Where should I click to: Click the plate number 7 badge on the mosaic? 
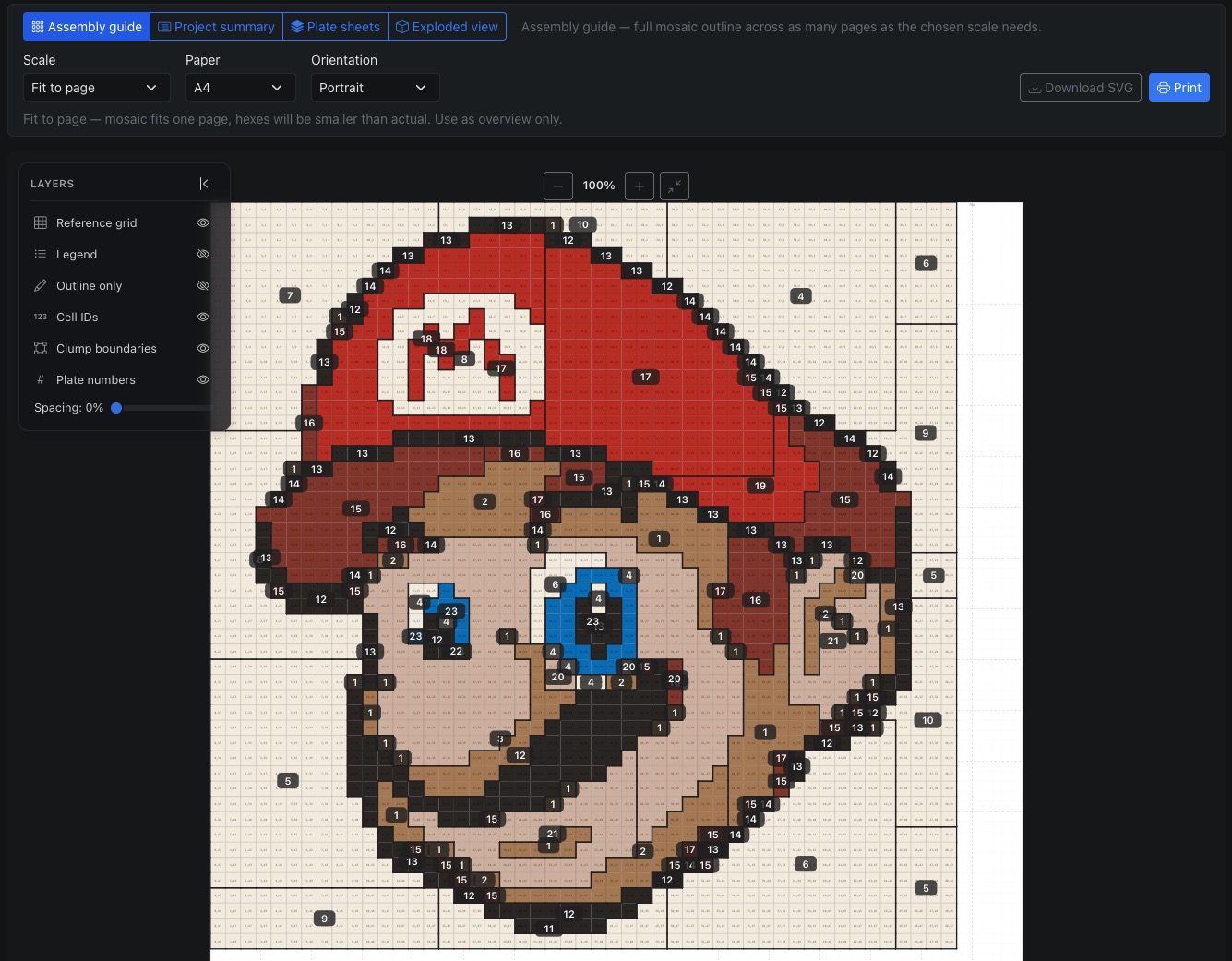pyautogui.click(x=290, y=295)
